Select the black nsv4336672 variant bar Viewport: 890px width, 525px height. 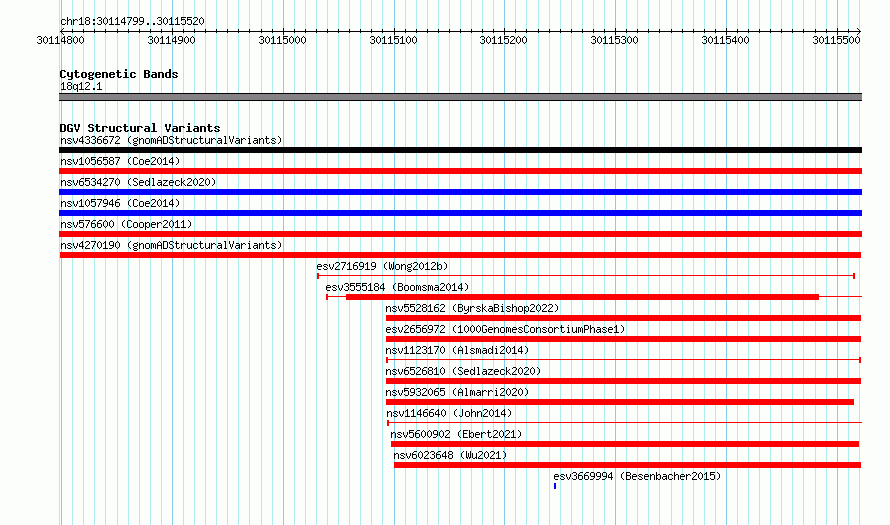(x=460, y=150)
